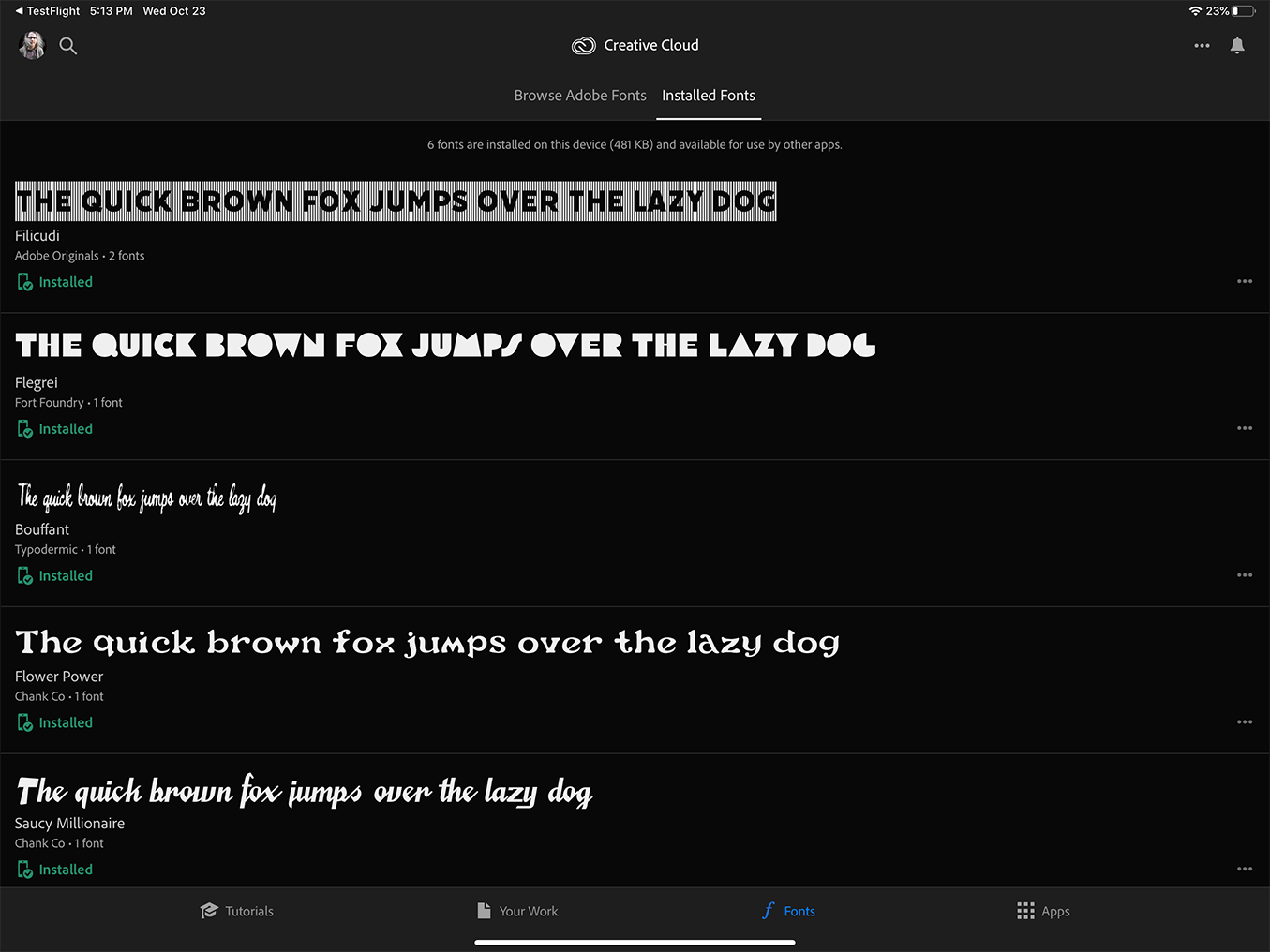The image size is (1270, 952).
Task: Tap the Tutorials graduation cap icon
Action: pyautogui.click(x=209, y=911)
